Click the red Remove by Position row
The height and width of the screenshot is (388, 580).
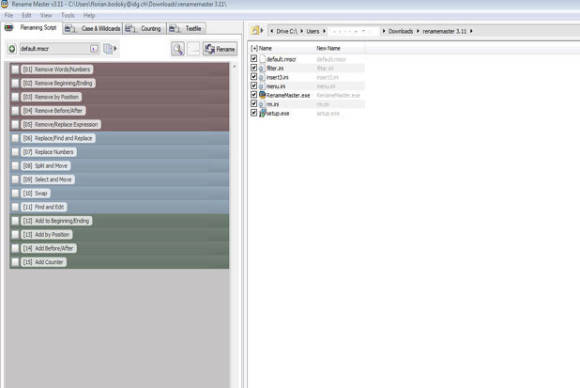click(x=119, y=97)
